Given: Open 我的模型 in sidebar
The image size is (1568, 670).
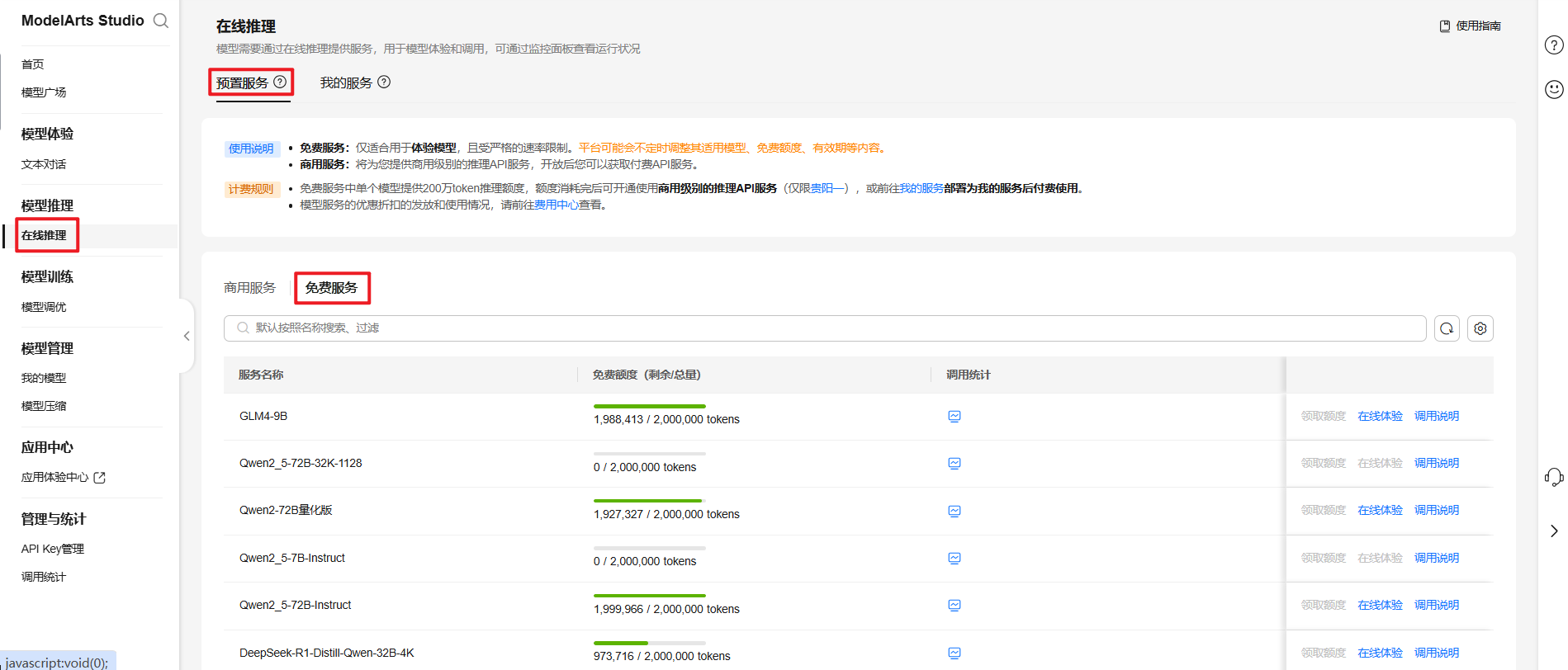Looking at the screenshot, I should [44, 378].
